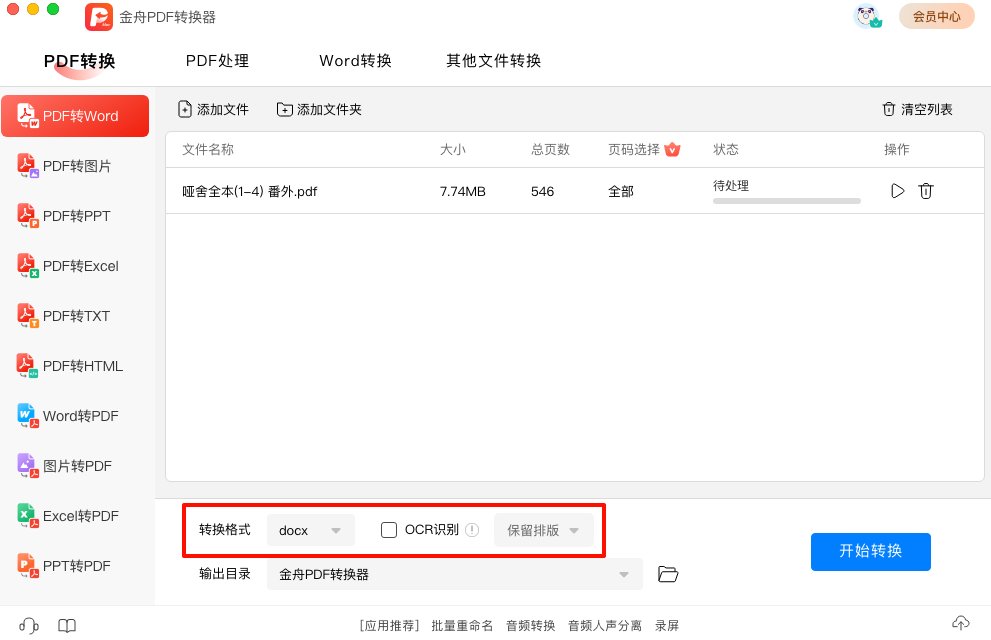The width and height of the screenshot is (991, 640).
Task: Click 清空列表 to clear the list
Action: [x=917, y=109]
